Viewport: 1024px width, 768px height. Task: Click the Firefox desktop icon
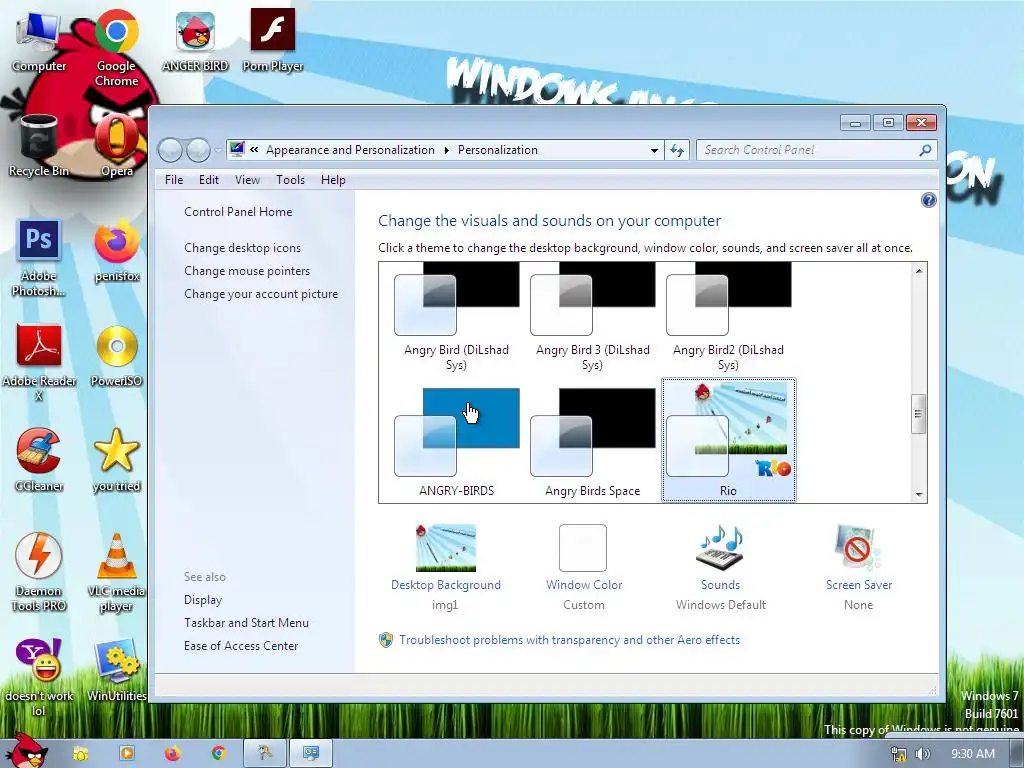(116, 251)
